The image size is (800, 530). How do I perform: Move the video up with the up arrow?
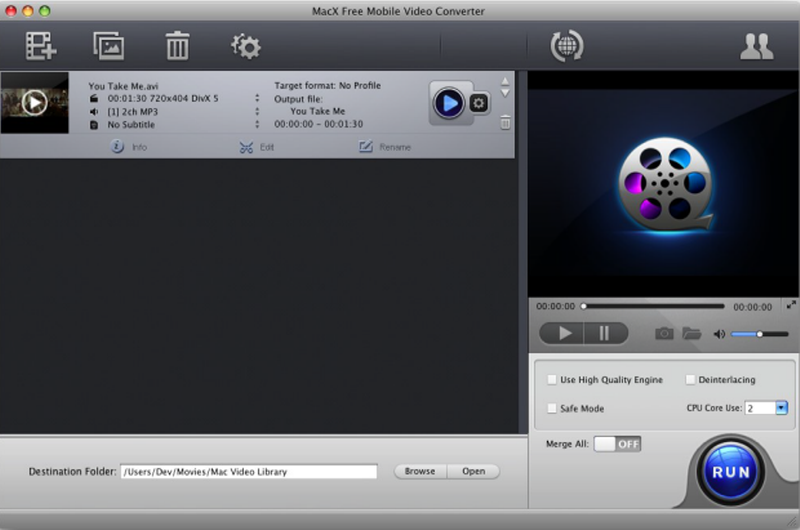tap(505, 82)
